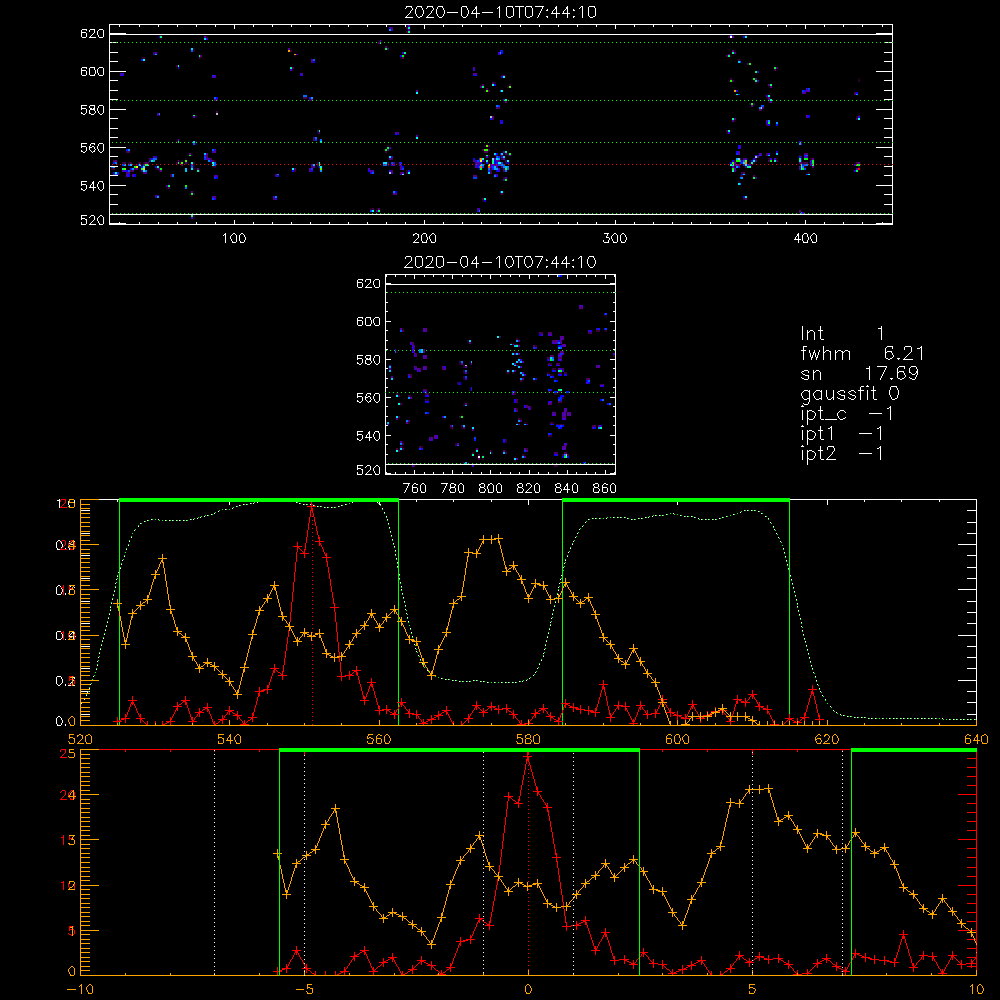The image size is (1000, 1000).
Task: Click the '620' y-axis label of the middle image
Action: [369, 284]
